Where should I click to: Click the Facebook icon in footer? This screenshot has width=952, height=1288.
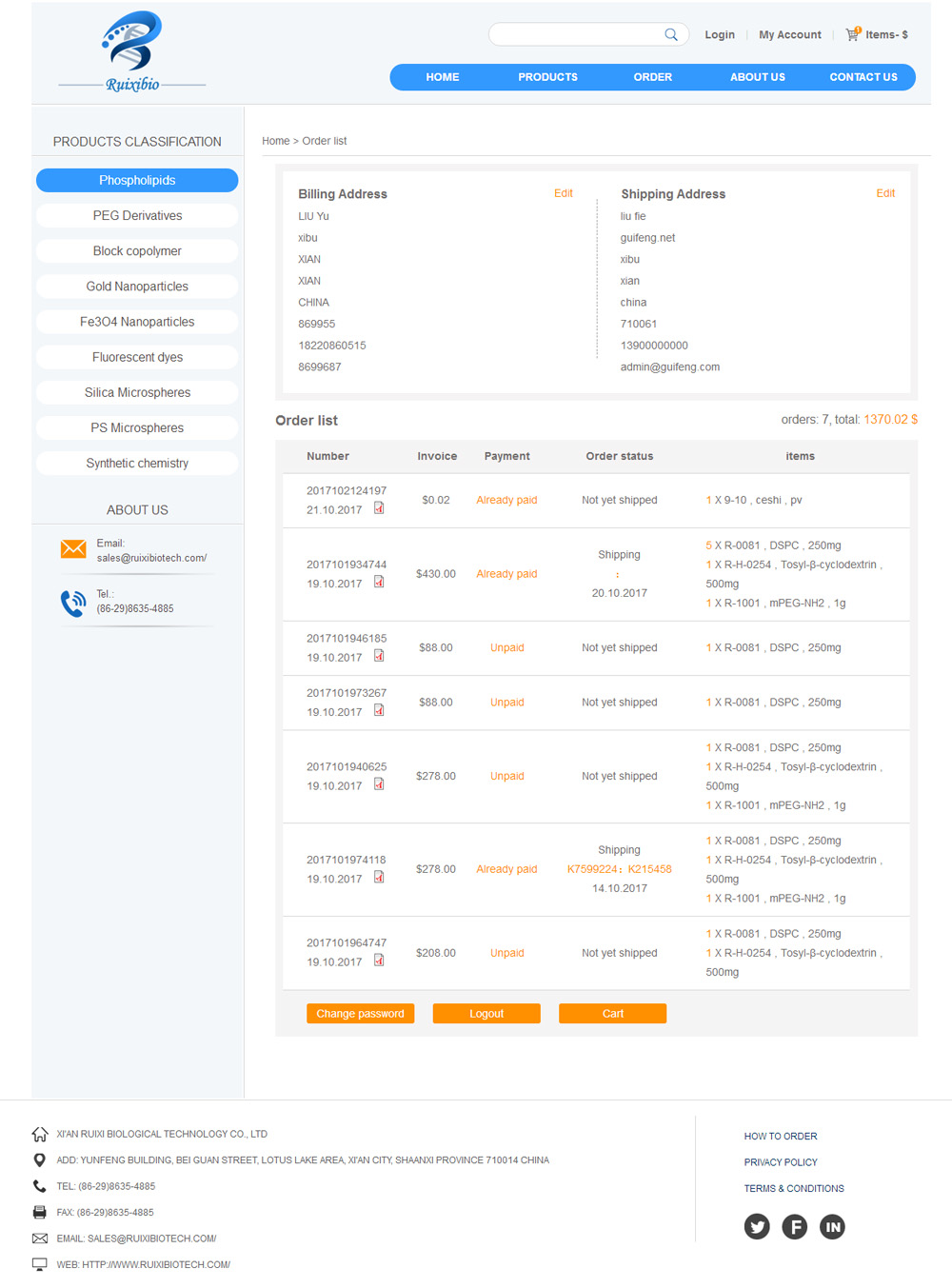795,1226
